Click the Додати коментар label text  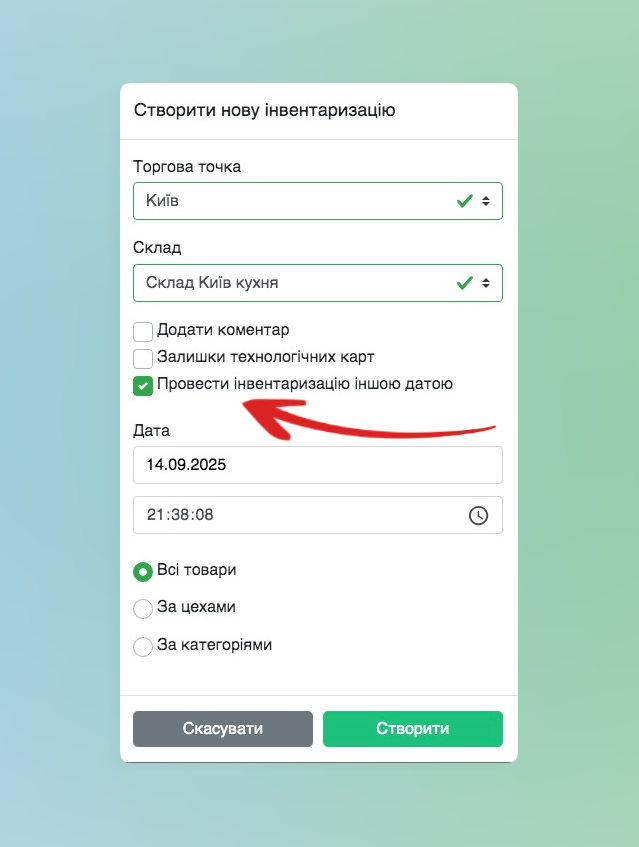223,330
